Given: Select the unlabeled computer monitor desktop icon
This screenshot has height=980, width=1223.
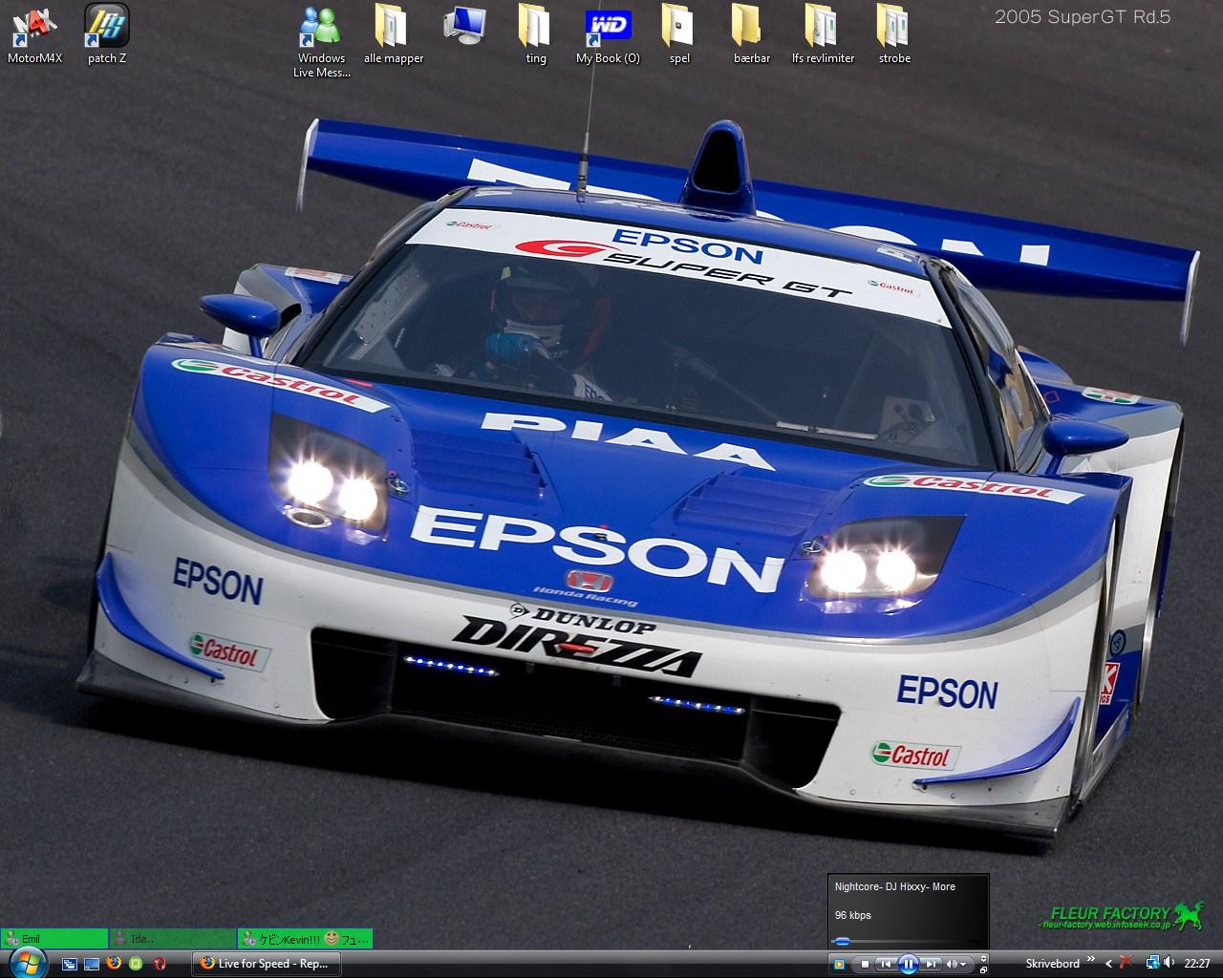Looking at the screenshot, I should coord(465,25).
